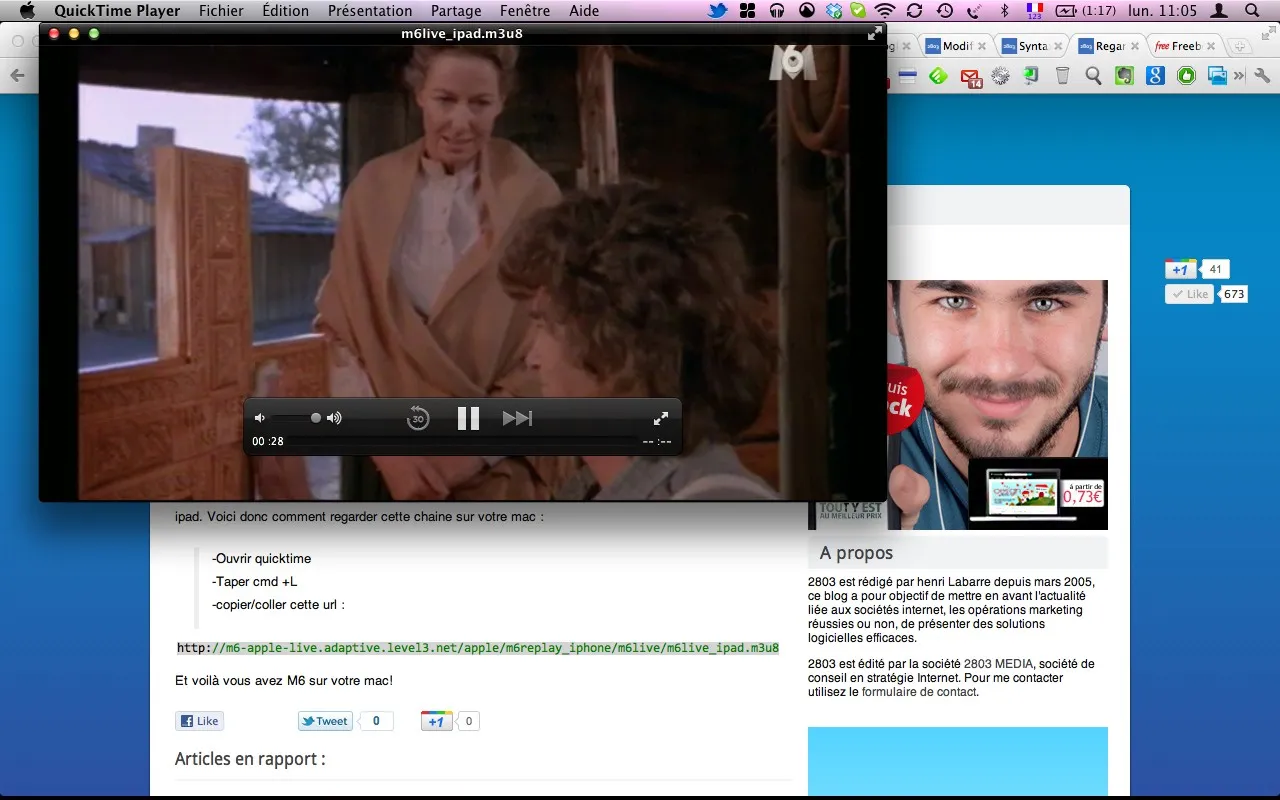The height and width of the screenshot is (800, 1280).
Task: Open a new browser tab with plus button
Action: (x=1239, y=46)
